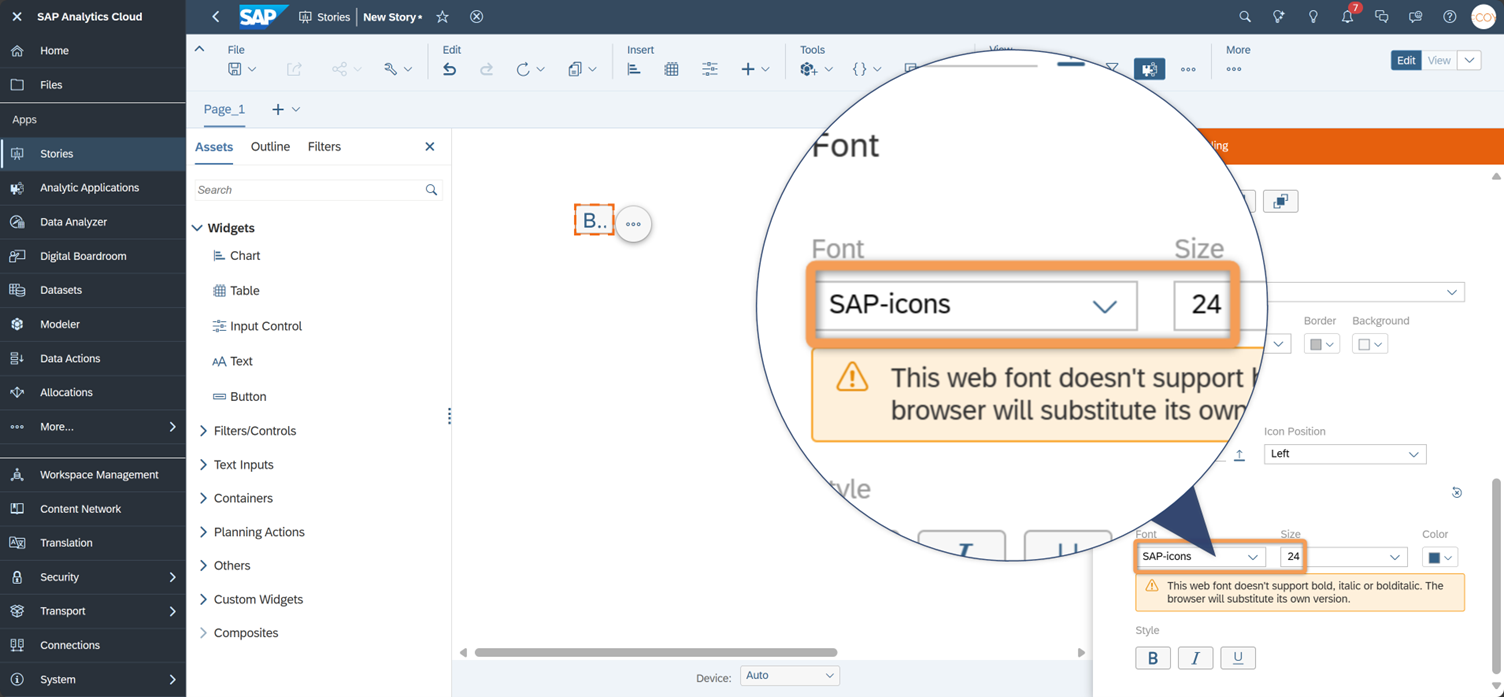1504x697 pixels.
Task: Click the overlapping squares icon in styling panel
Action: 1280,201
